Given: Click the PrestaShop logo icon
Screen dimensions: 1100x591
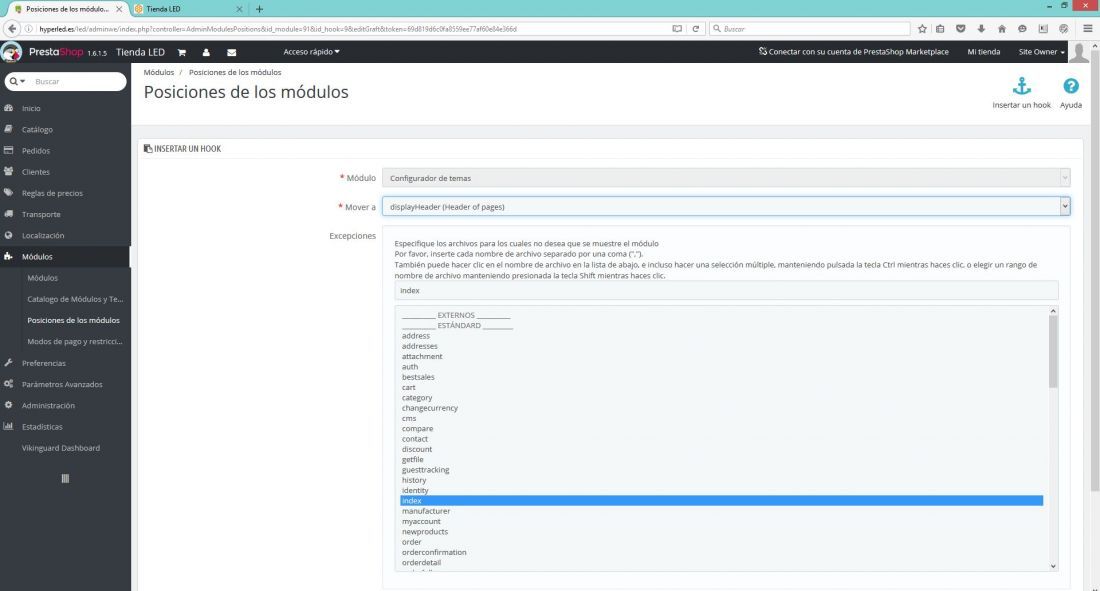Looking at the screenshot, I should (x=11, y=52).
